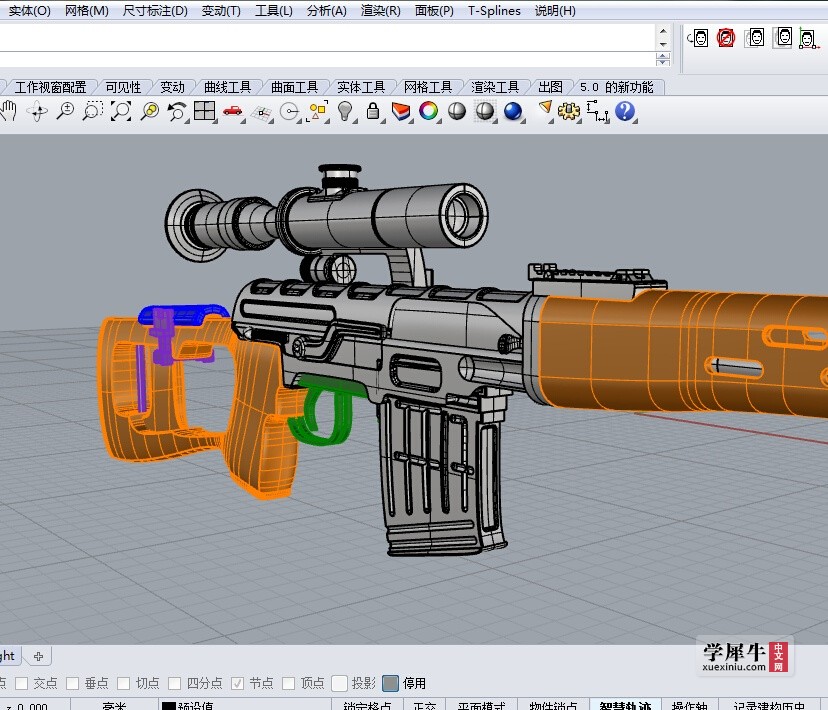Toggle the 顶点 vertex snap checkbox
The image size is (828, 710).
(x=288, y=684)
